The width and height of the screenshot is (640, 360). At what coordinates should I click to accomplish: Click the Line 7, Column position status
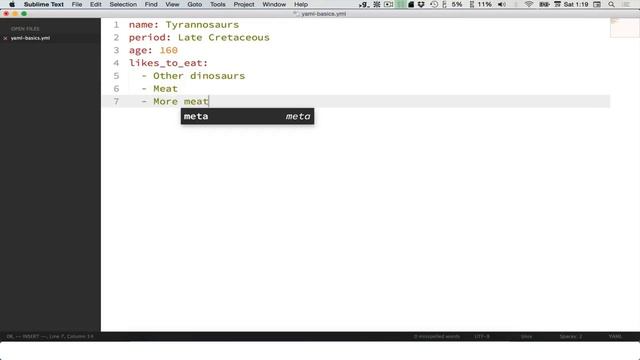tap(71, 336)
